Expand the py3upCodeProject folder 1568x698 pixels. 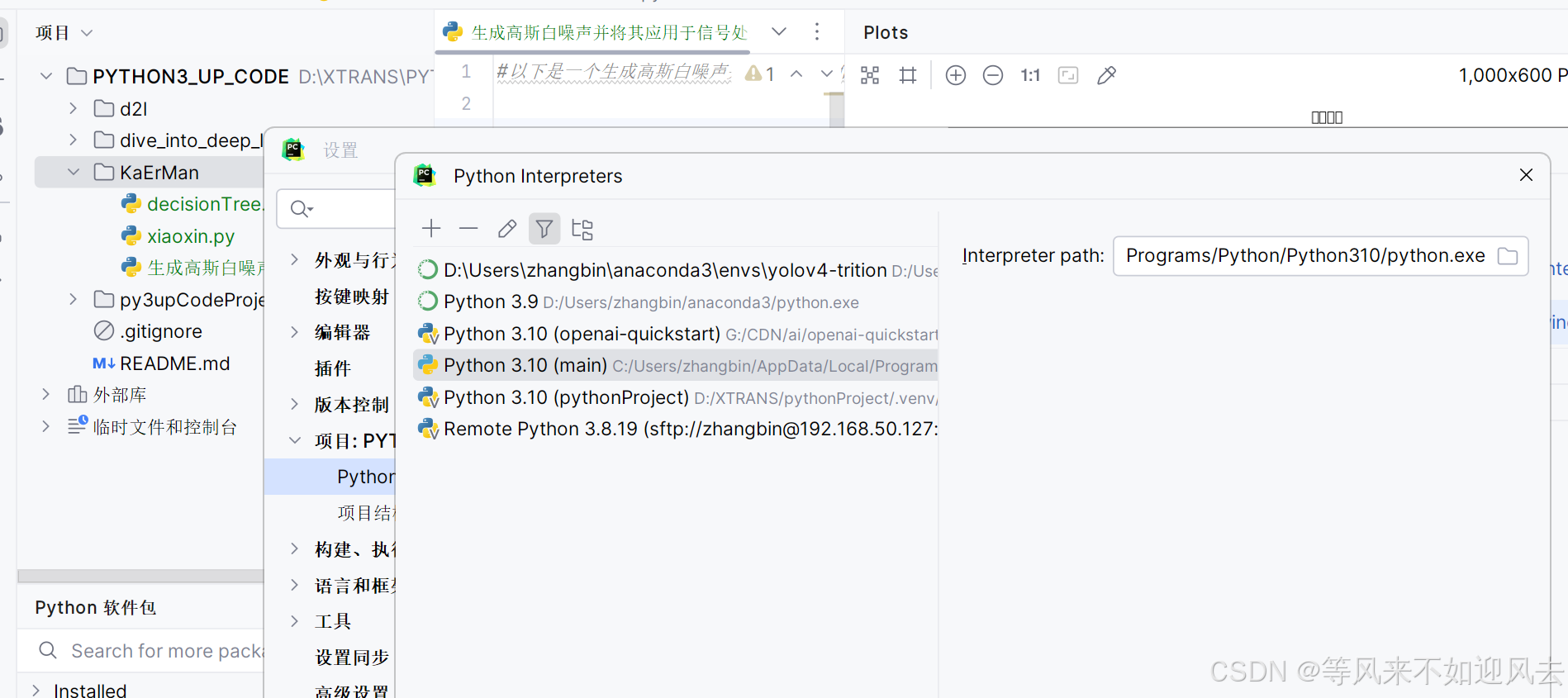73,299
